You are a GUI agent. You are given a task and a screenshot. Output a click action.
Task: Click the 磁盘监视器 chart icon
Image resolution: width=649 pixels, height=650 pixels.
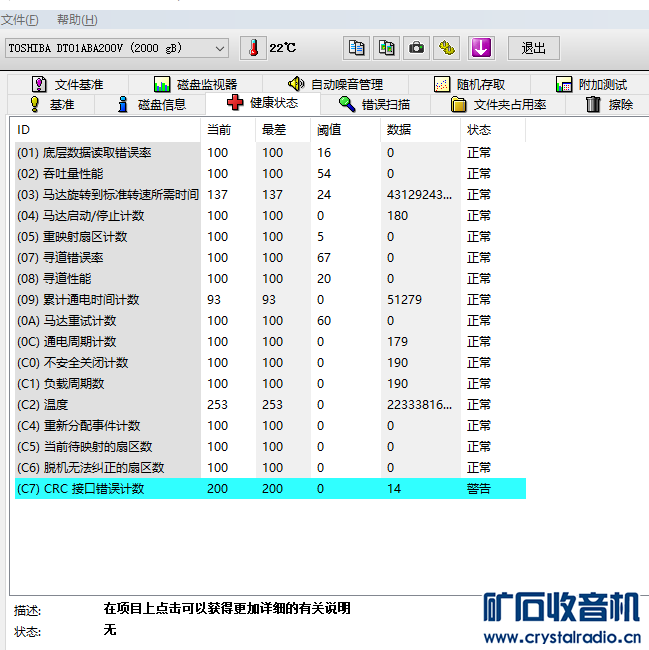(x=162, y=85)
